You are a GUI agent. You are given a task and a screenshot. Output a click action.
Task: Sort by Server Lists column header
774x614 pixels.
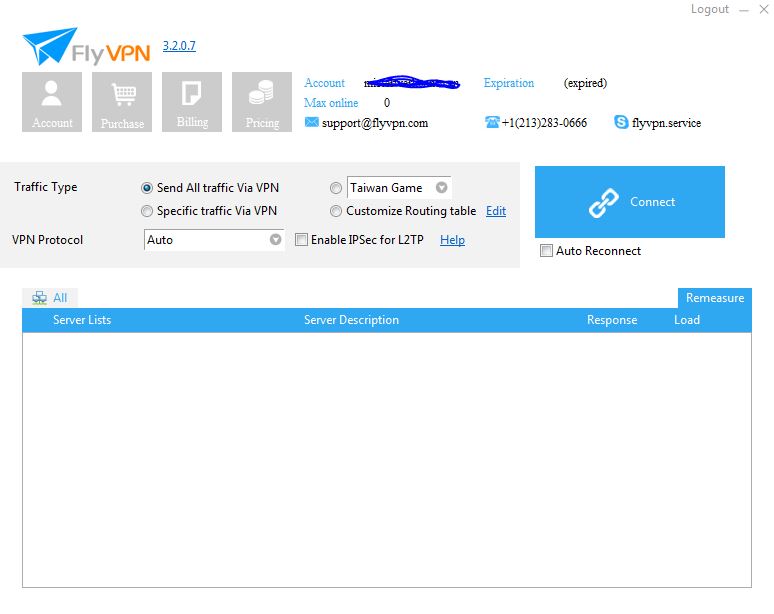(82, 320)
